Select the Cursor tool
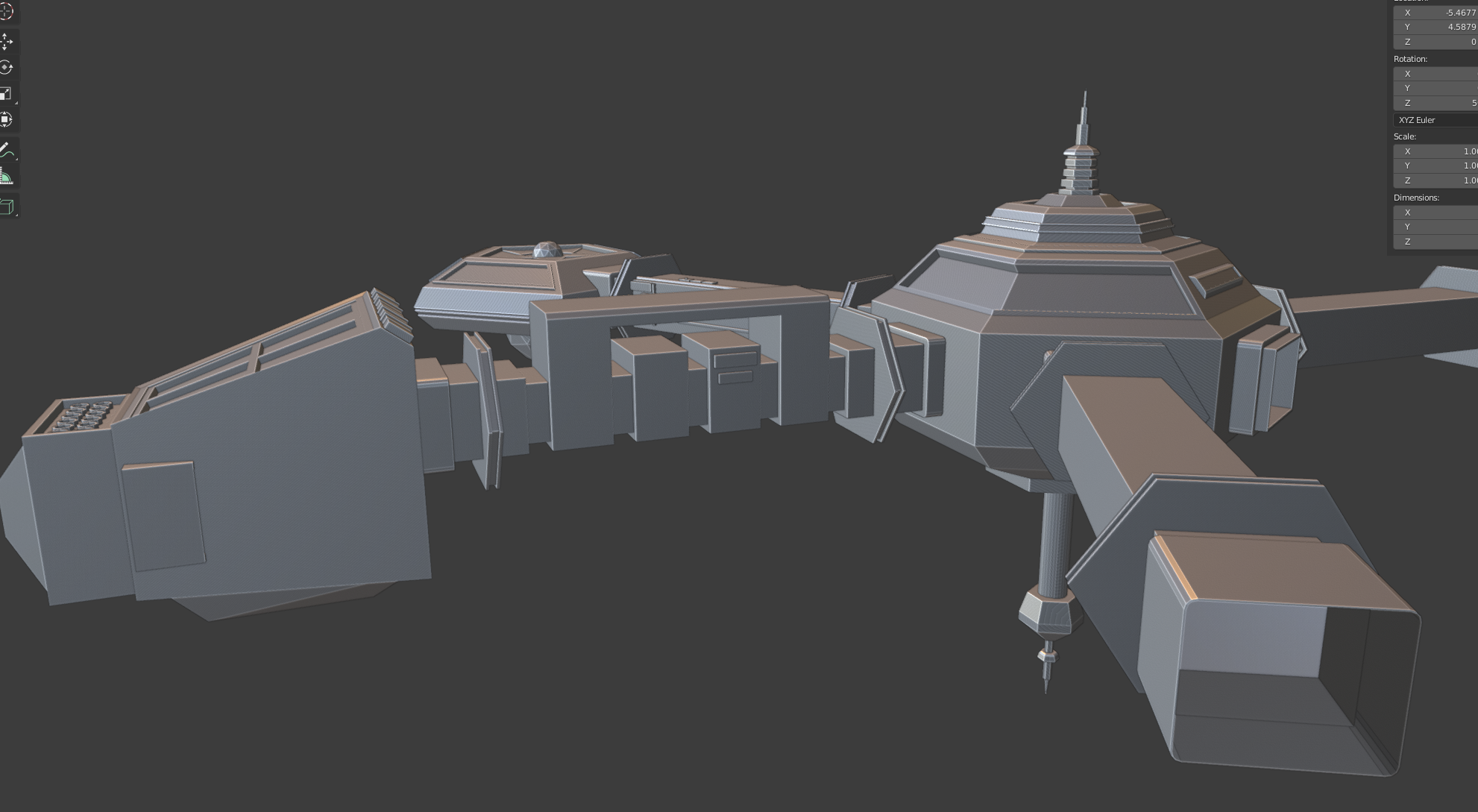The image size is (1478, 812). click(6, 12)
